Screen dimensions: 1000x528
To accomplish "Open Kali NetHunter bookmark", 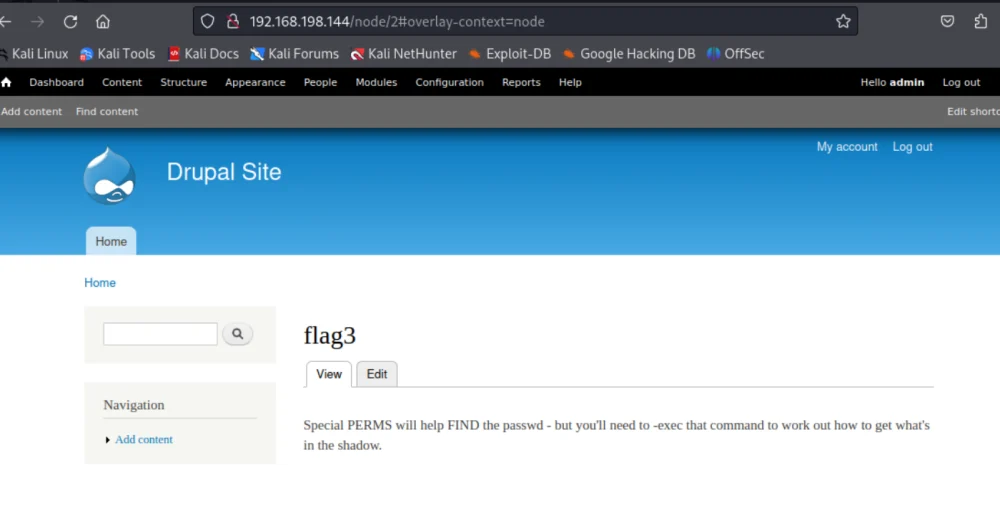I will tap(404, 54).
